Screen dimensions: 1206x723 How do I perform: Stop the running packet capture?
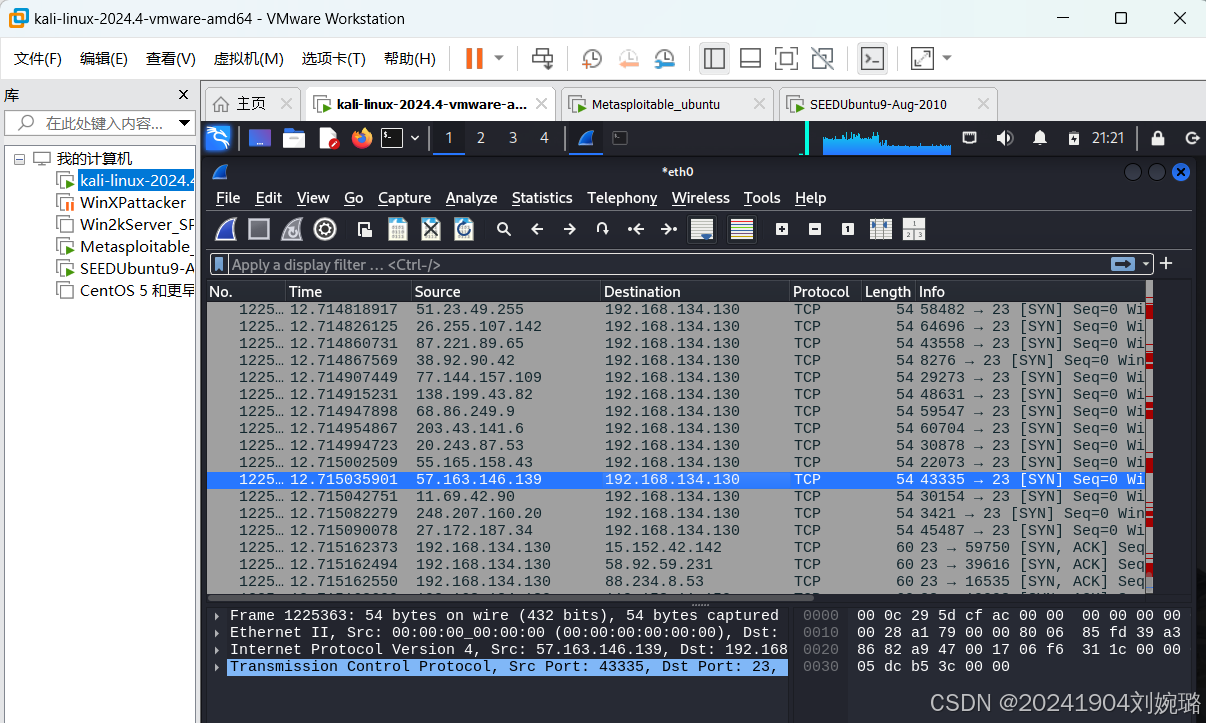pos(259,230)
